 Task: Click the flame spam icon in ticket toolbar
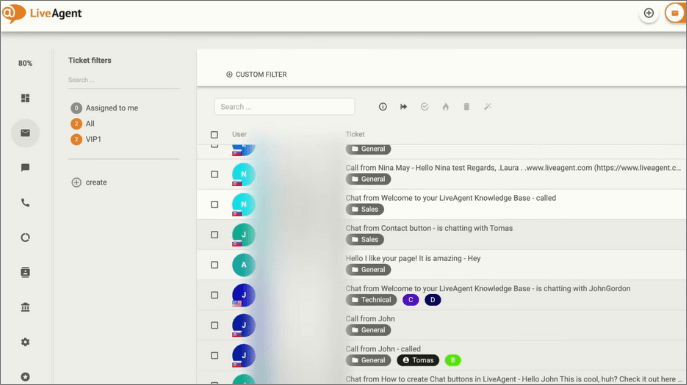pyautogui.click(x=446, y=107)
